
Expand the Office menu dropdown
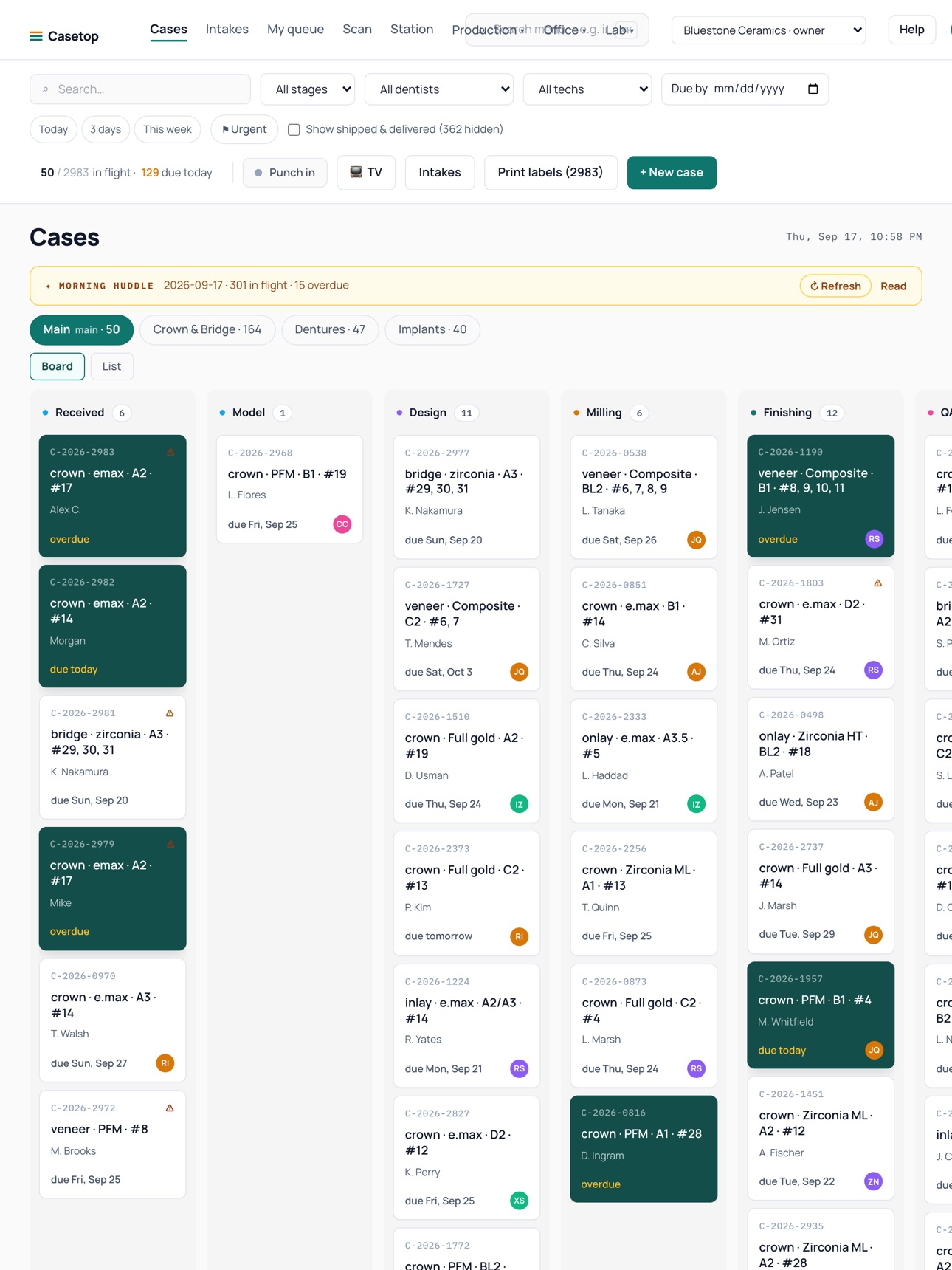(x=565, y=30)
